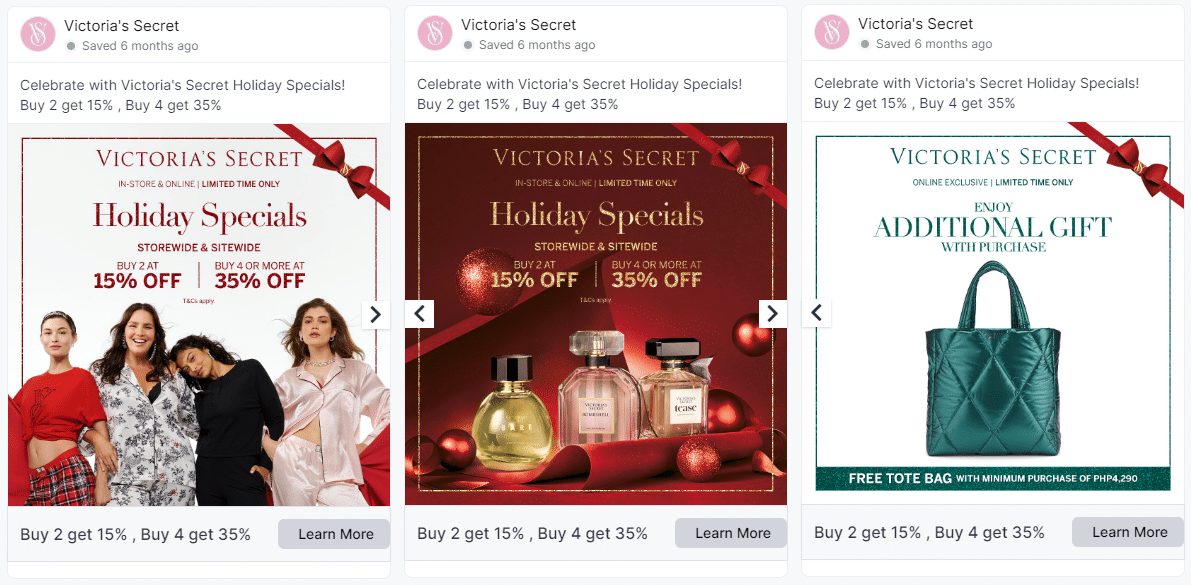Screen dimensions: 1191x585
Task: Click the third card's Victoria's Secret logo avatar
Action: point(832,33)
